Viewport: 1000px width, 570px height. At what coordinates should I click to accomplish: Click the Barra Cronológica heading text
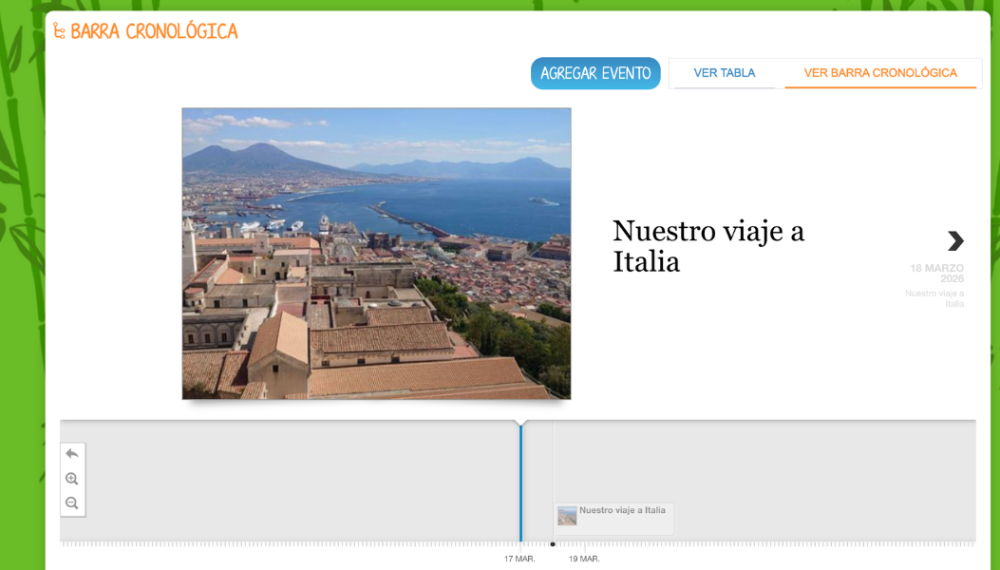pyautogui.click(x=154, y=32)
